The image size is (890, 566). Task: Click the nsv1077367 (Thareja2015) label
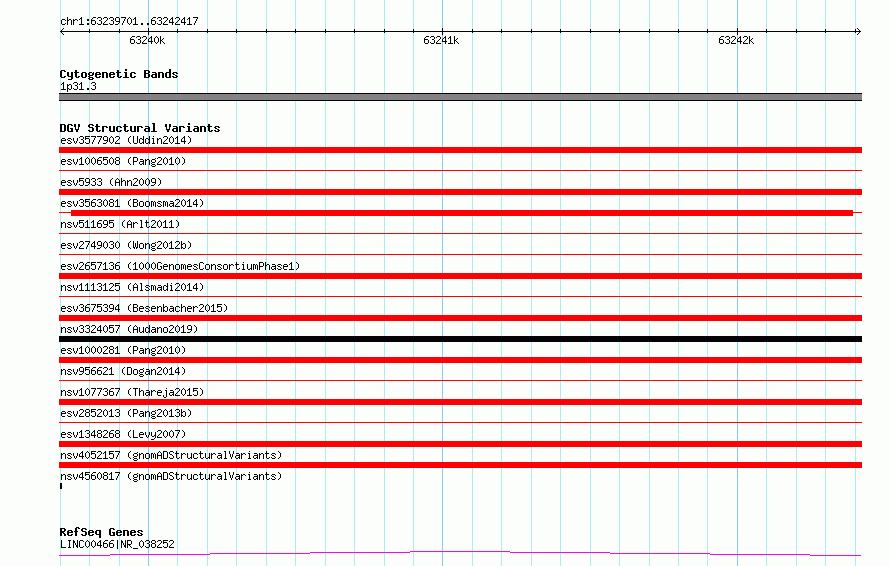(132, 392)
